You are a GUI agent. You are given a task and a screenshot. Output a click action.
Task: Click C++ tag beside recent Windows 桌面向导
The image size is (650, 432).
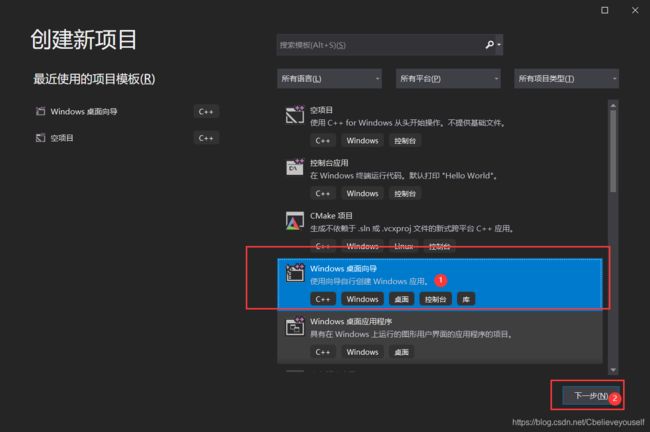click(x=206, y=112)
